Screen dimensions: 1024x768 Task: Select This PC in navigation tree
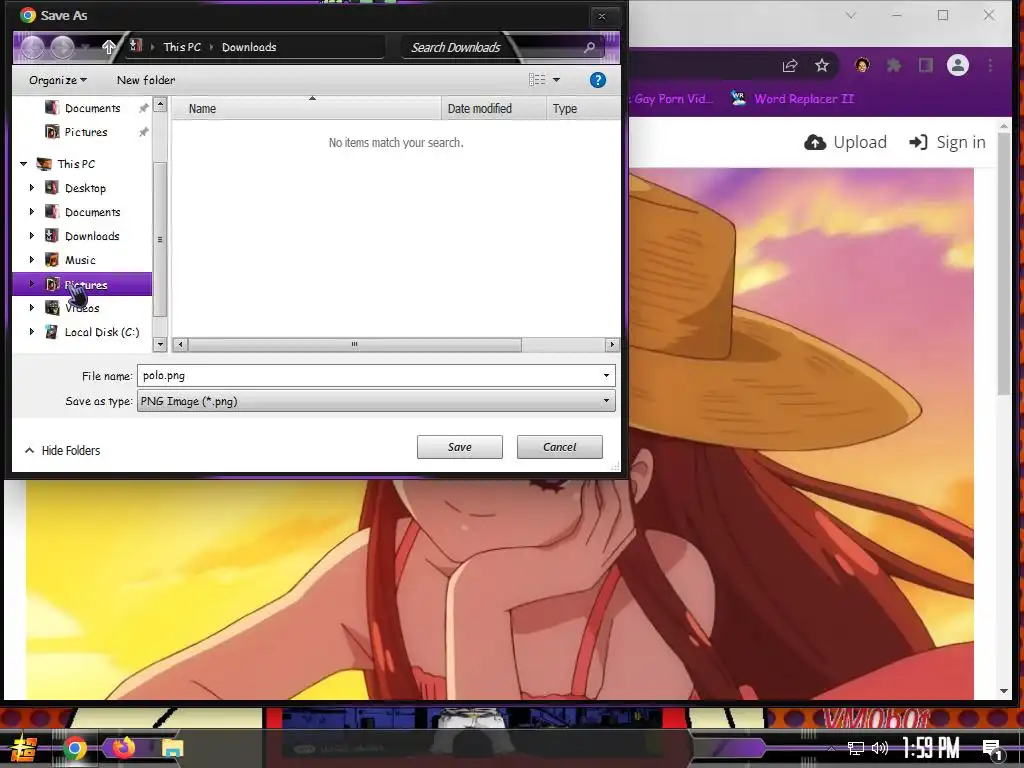76,164
